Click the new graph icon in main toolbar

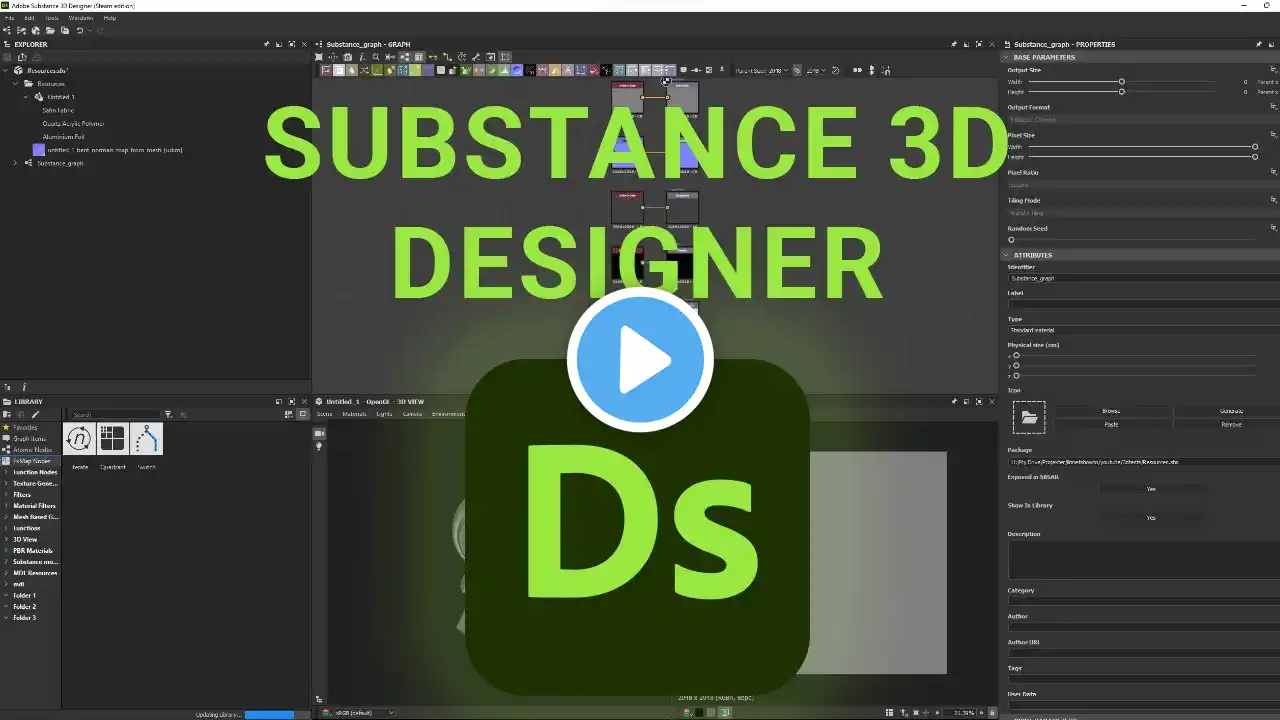pyautogui.click(x=8, y=31)
